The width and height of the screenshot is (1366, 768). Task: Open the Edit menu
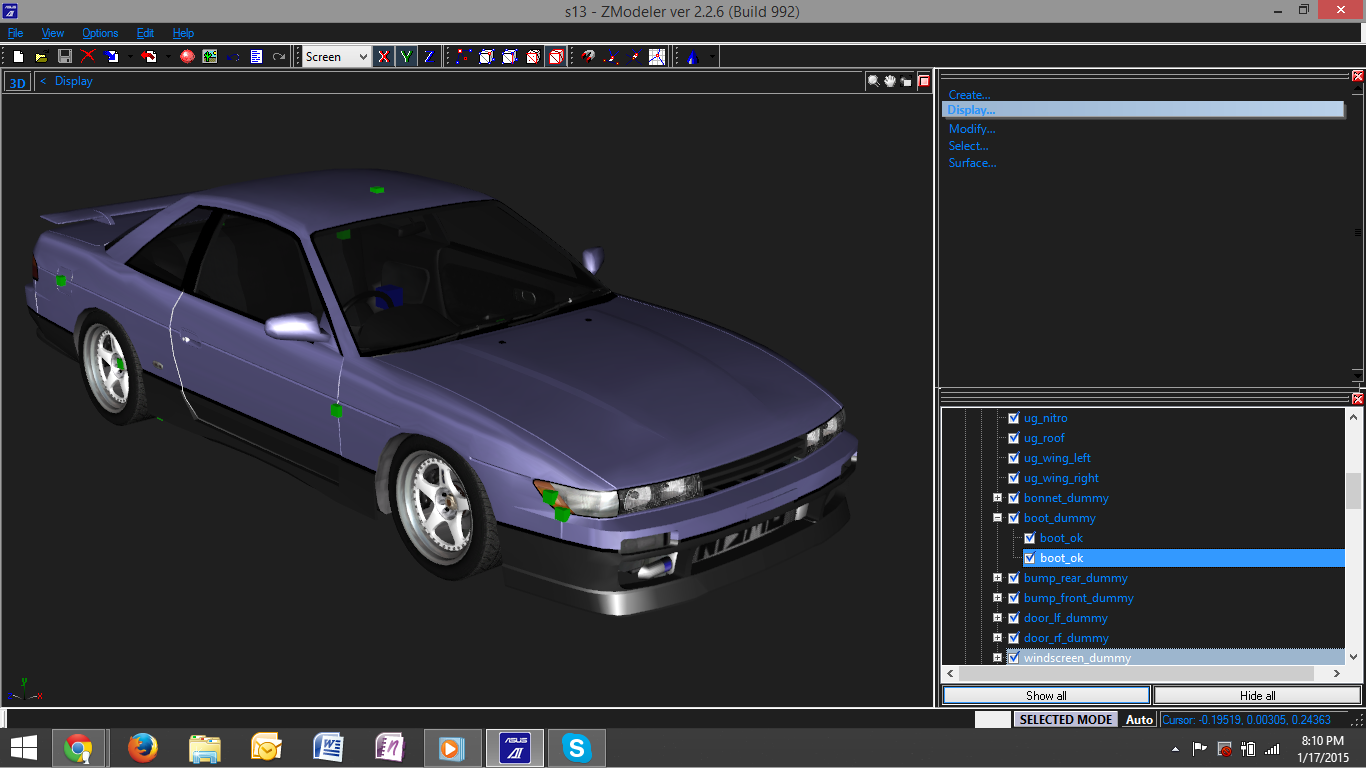pyautogui.click(x=146, y=33)
